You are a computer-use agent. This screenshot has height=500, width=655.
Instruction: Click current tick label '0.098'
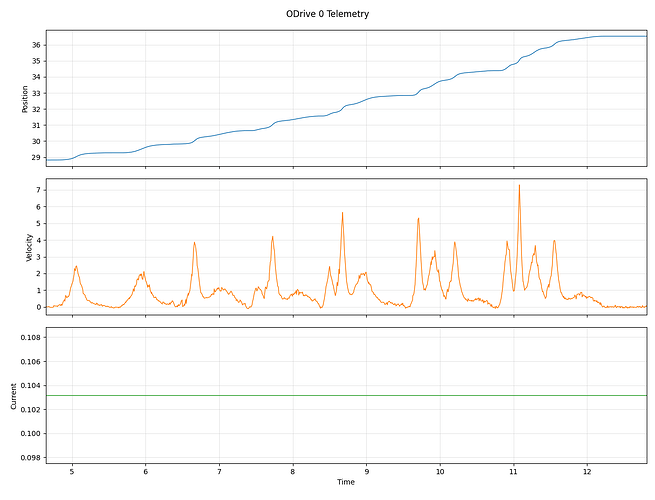[30, 457]
